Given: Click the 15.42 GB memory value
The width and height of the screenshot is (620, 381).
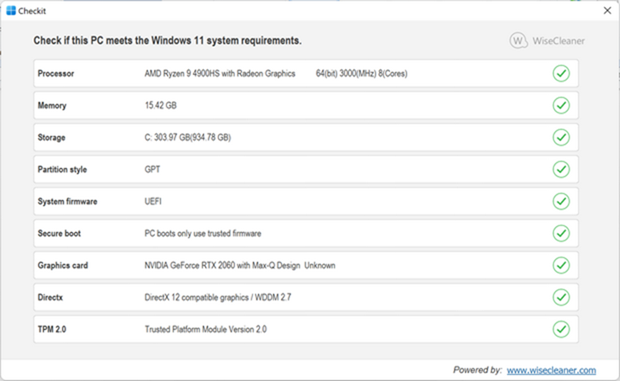Looking at the screenshot, I should (161, 106).
